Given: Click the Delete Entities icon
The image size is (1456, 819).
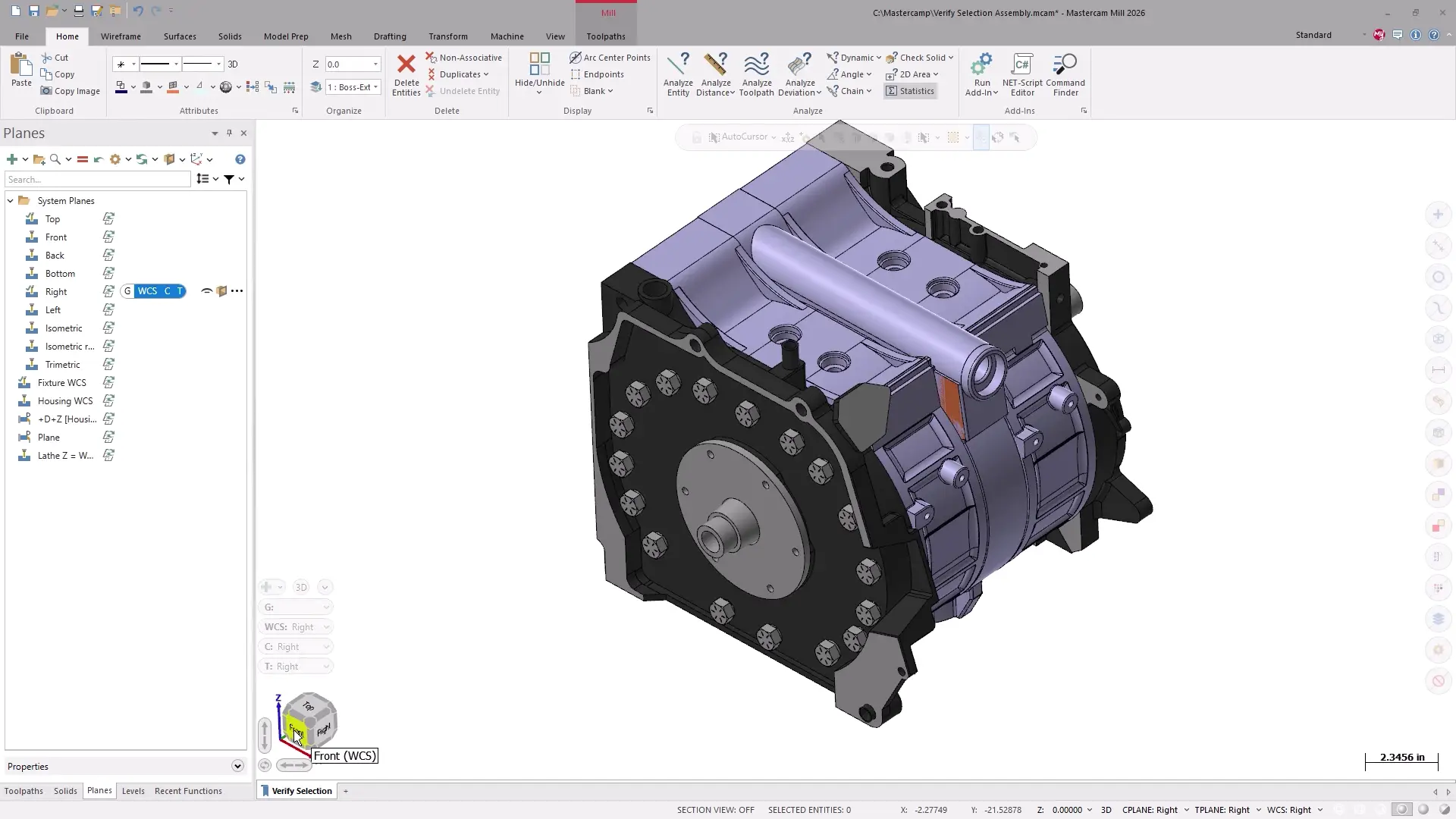Looking at the screenshot, I should pyautogui.click(x=406, y=65).
